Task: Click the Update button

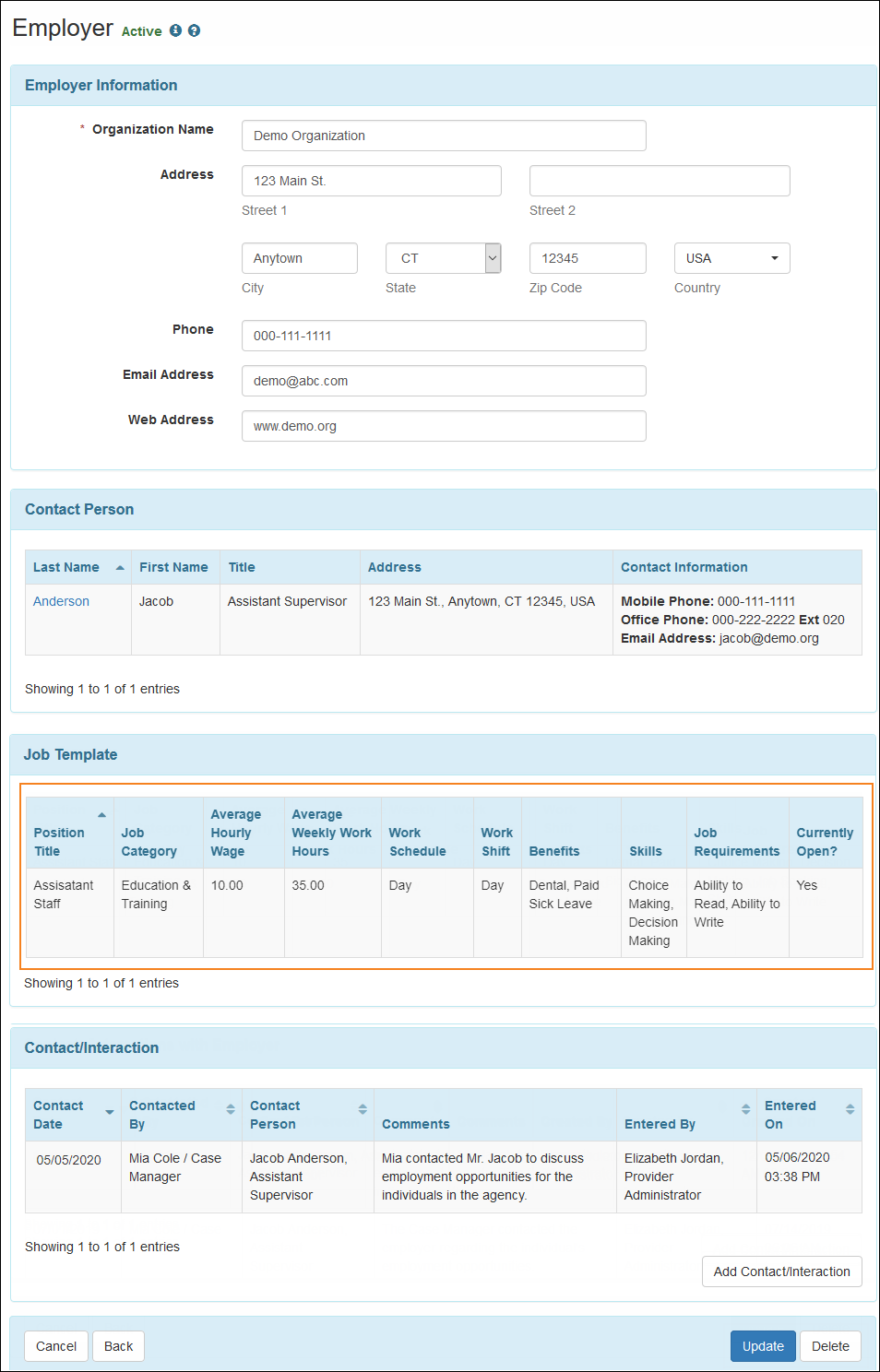Action: (x=762, y=1346)
